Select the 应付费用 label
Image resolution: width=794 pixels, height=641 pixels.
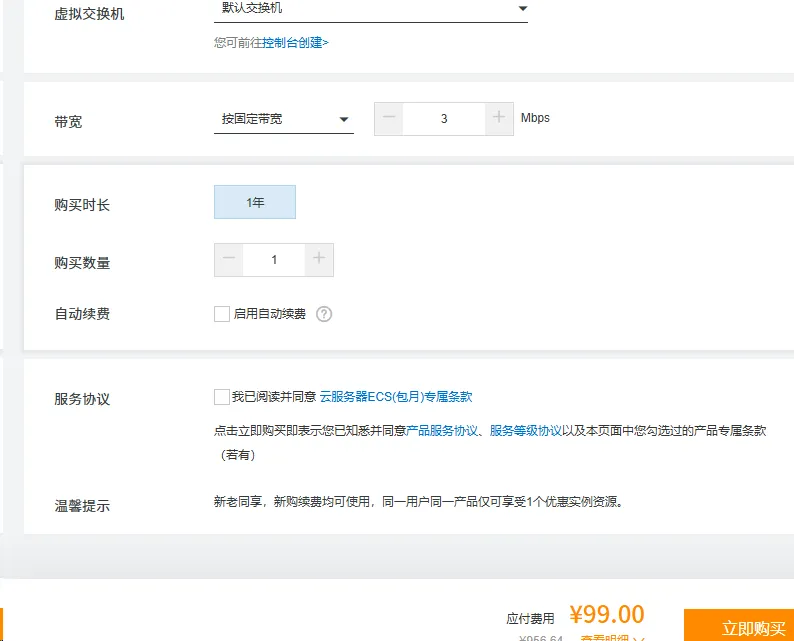530,619
